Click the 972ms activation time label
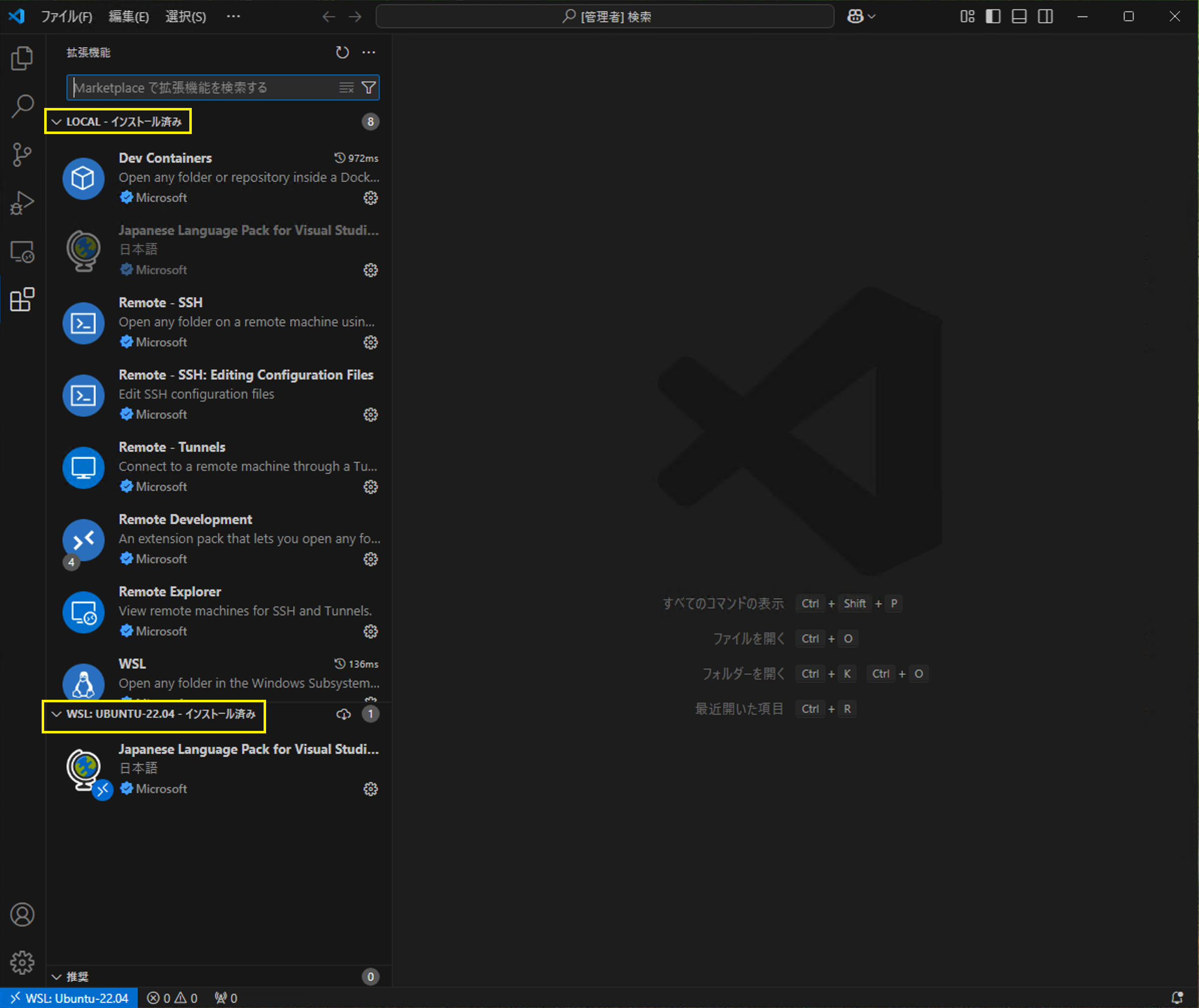This screenshot has width=1199, height=1008. [x=356, y=158]
